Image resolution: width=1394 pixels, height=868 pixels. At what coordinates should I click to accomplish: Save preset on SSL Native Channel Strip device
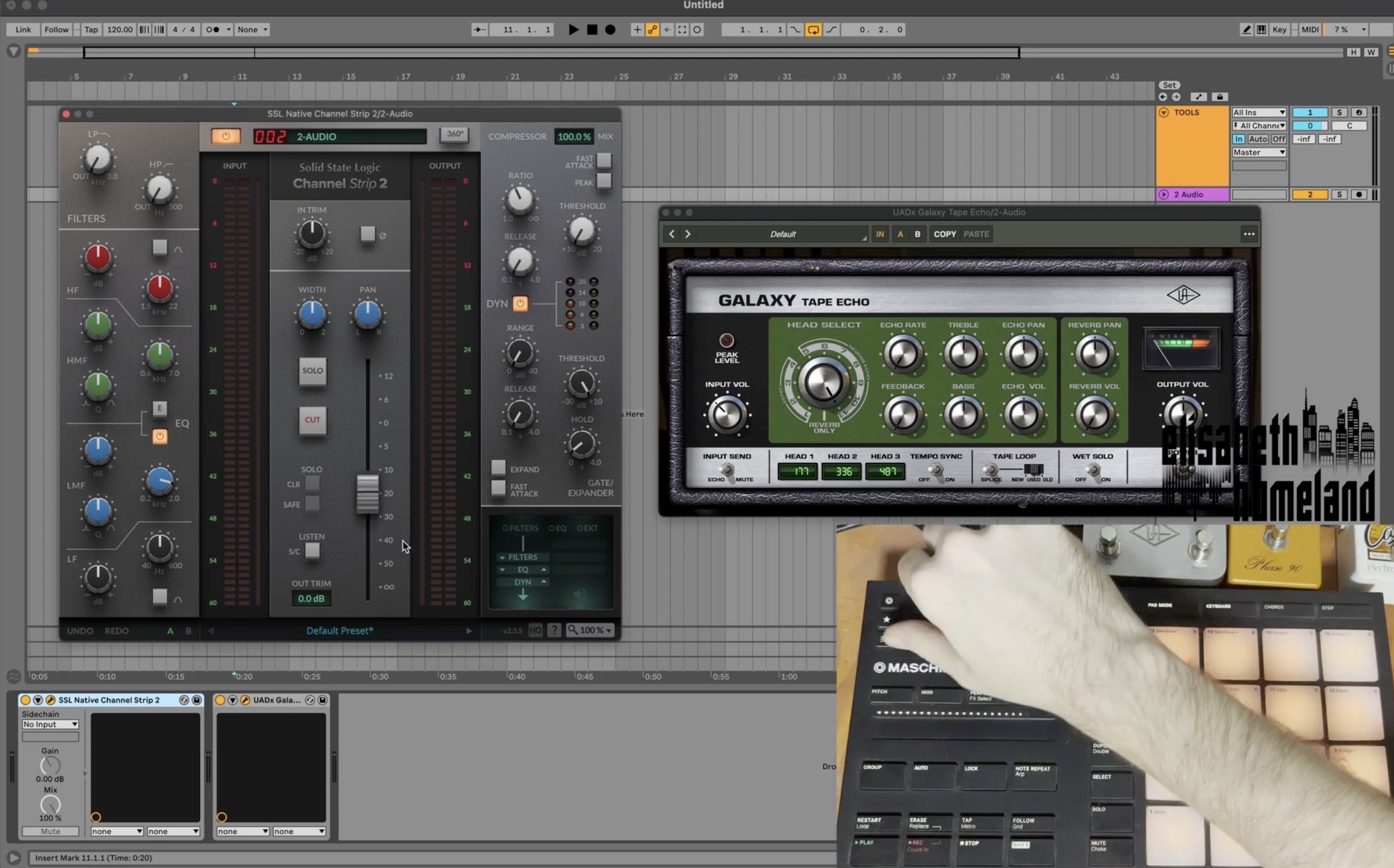(197, 700)
